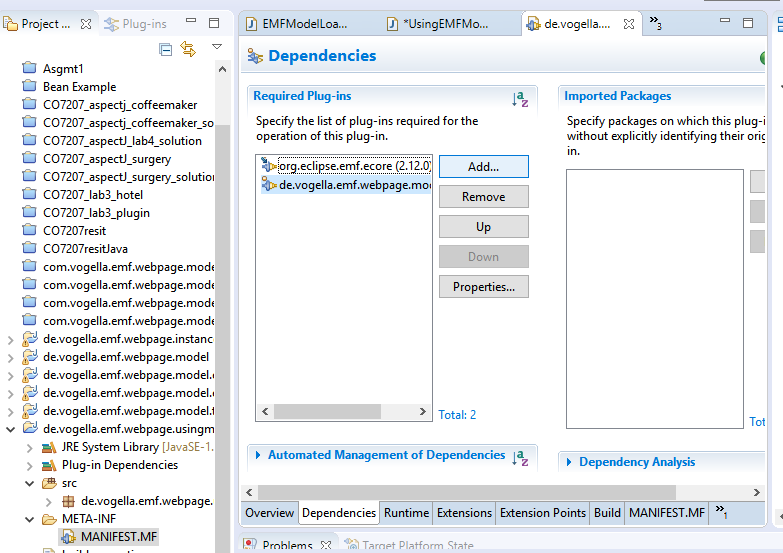Expand de.vogella.emf.webpage.model project
783x553 pixels.
click(x=10, y=359)
